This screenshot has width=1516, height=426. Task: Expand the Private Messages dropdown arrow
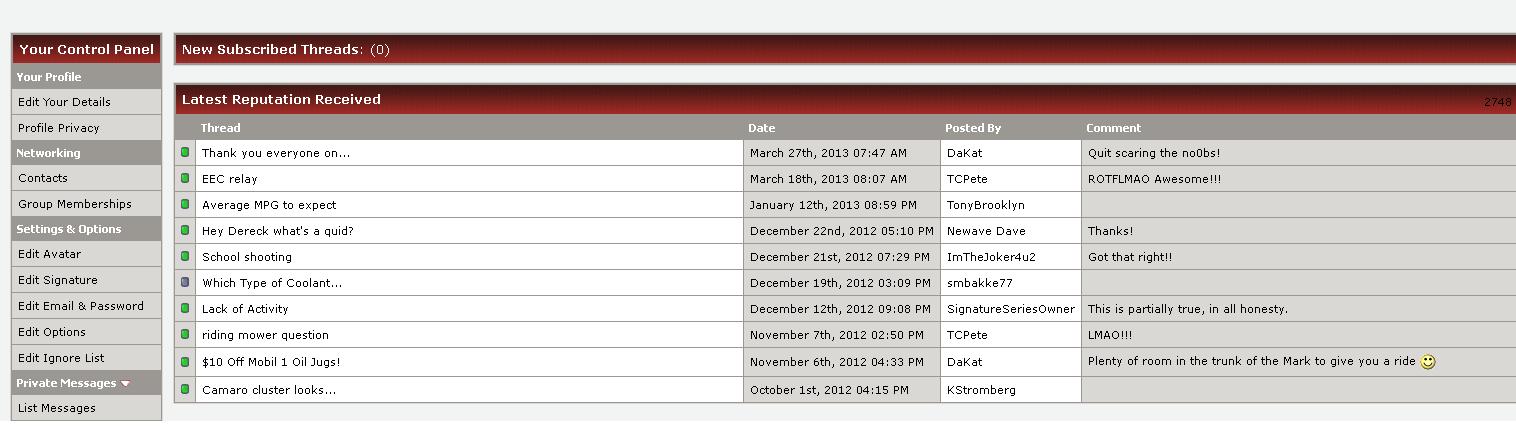(126, 384)
